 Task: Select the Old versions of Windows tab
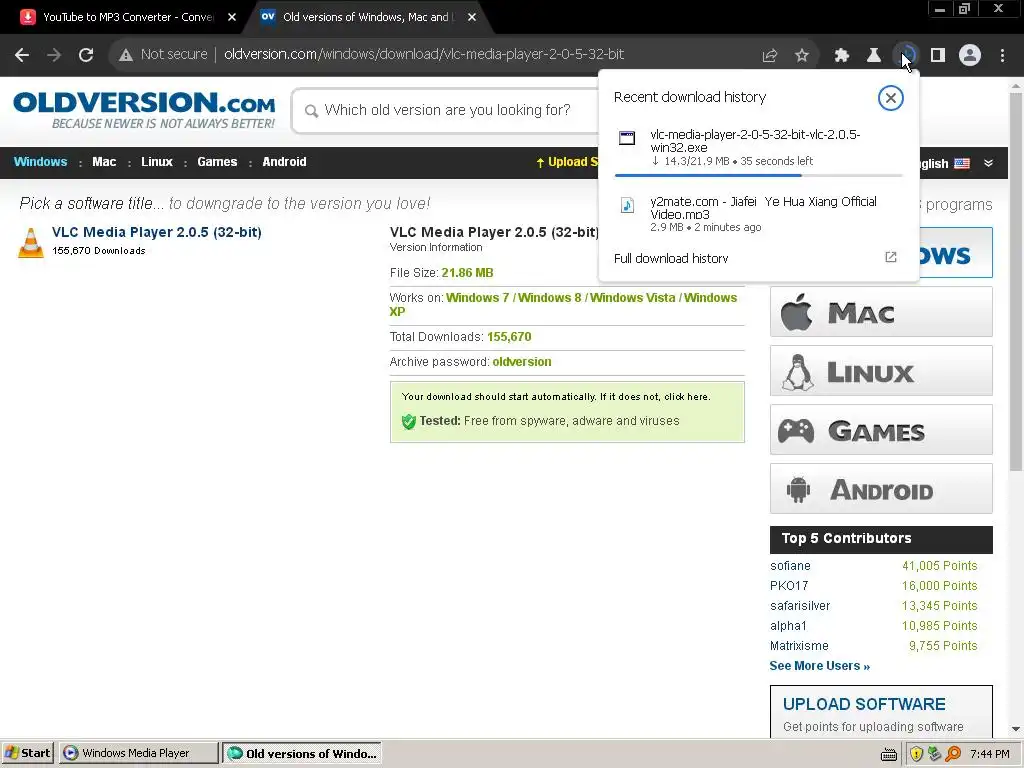click(366, 17)
